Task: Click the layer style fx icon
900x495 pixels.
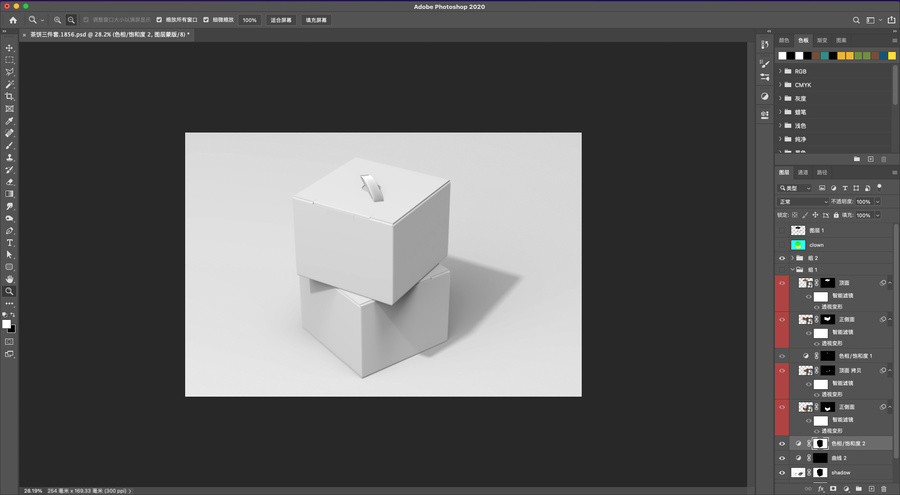Action: point(821,489)
